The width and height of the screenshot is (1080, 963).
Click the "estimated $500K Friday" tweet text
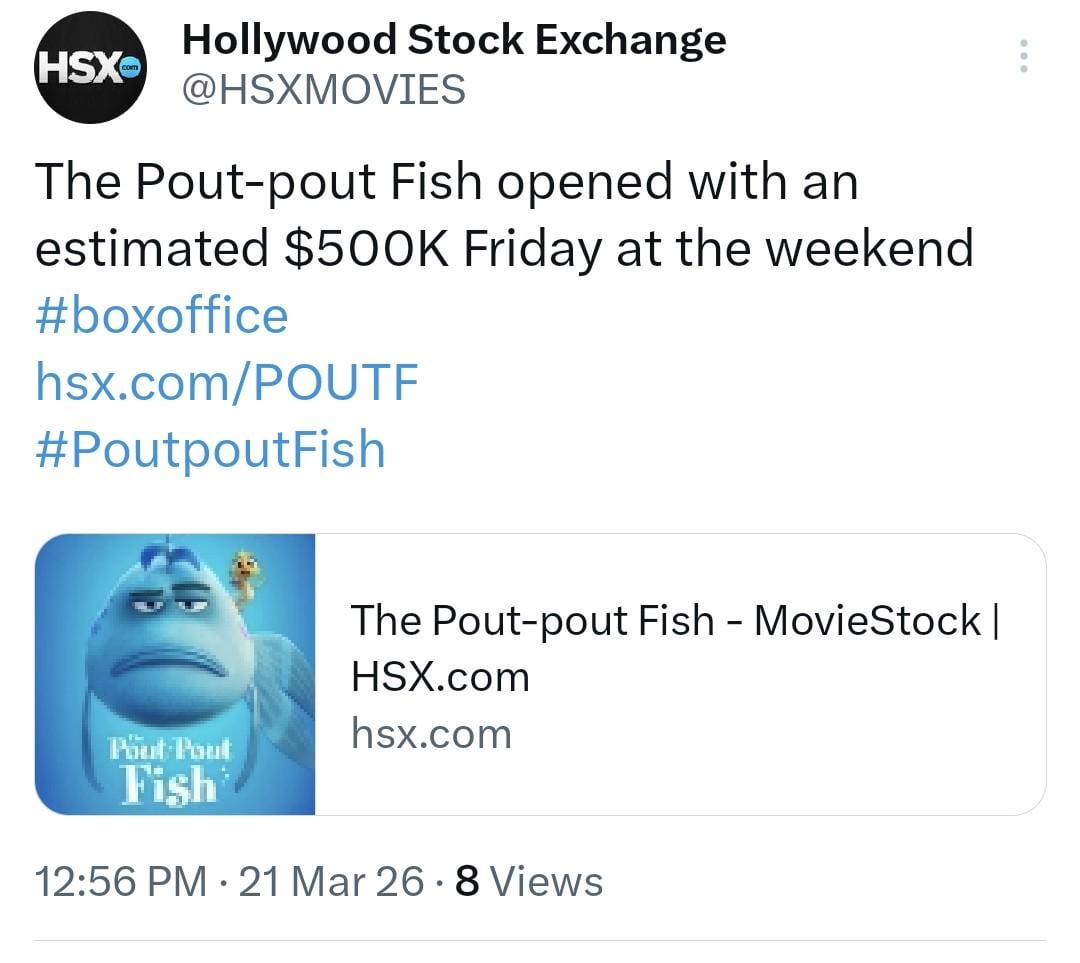320,248
